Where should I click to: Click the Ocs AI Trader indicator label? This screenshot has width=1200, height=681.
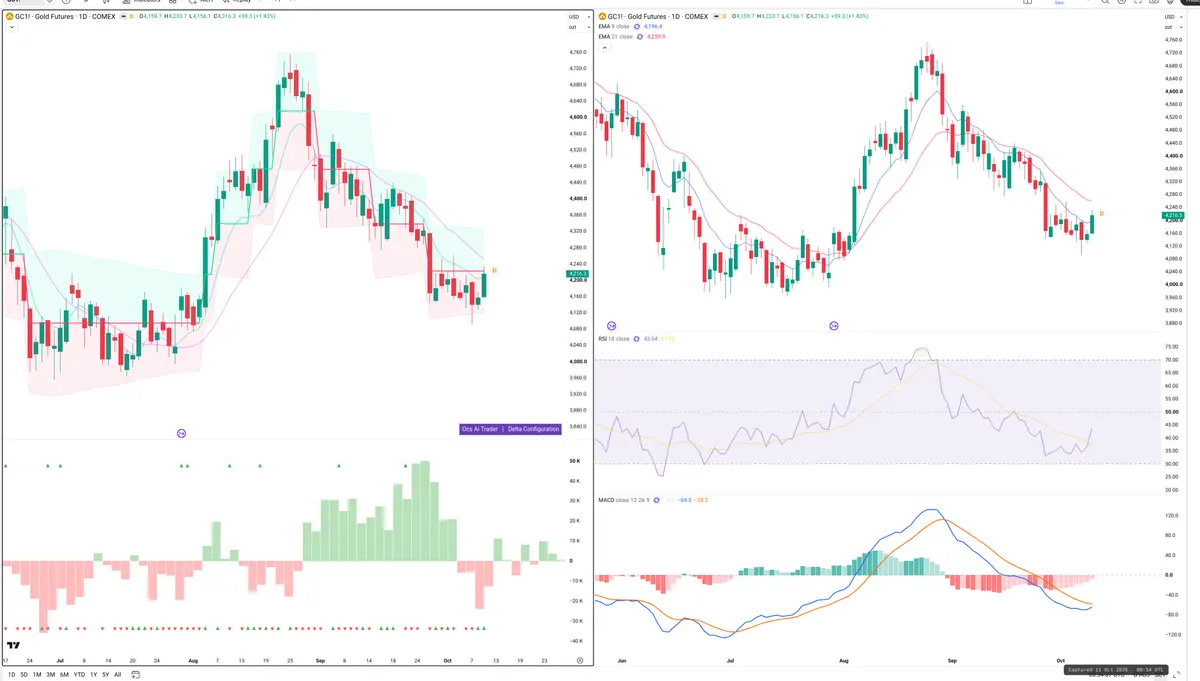click(480, 429)
